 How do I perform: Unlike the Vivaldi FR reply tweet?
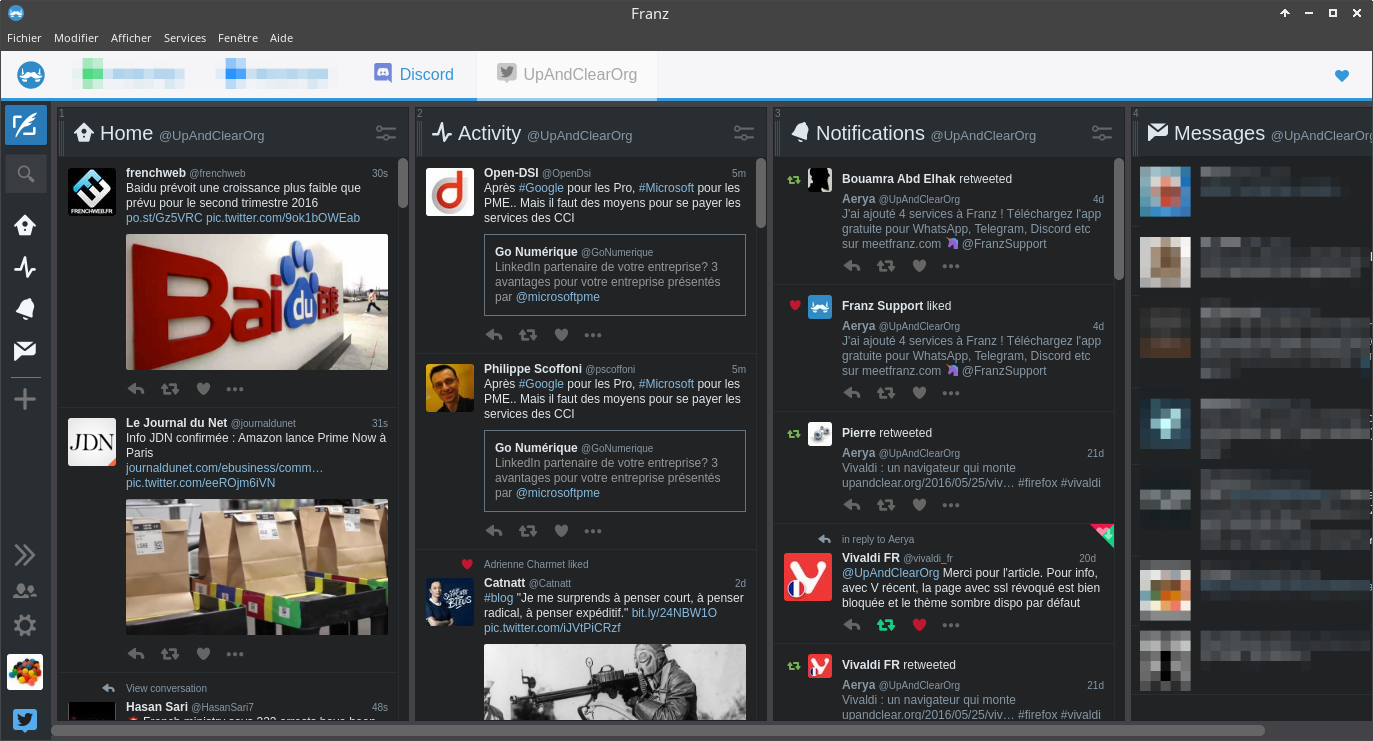[x=920, y=625]
